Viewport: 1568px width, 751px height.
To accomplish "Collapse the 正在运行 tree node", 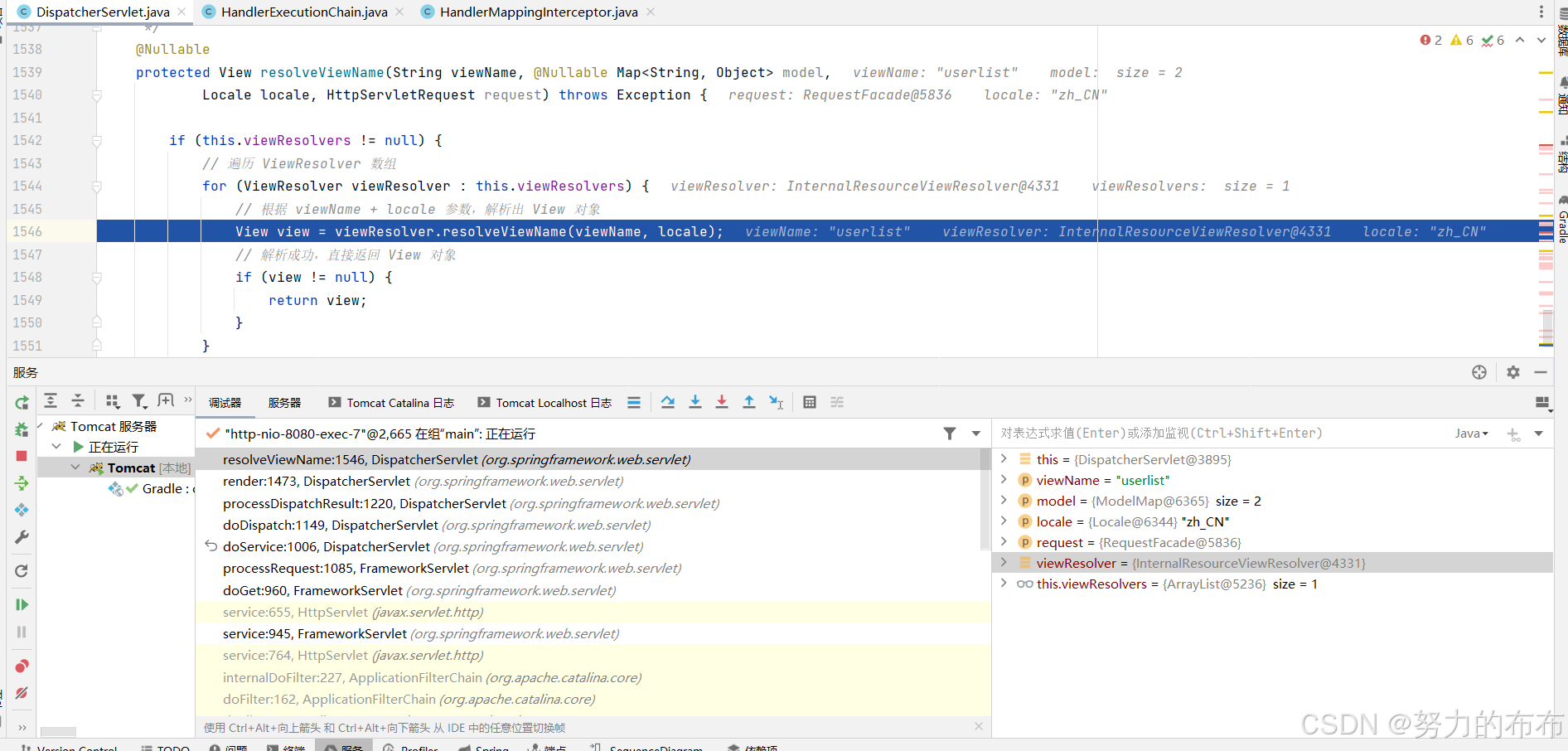I will pyautogui.click(x=56, y=446).
